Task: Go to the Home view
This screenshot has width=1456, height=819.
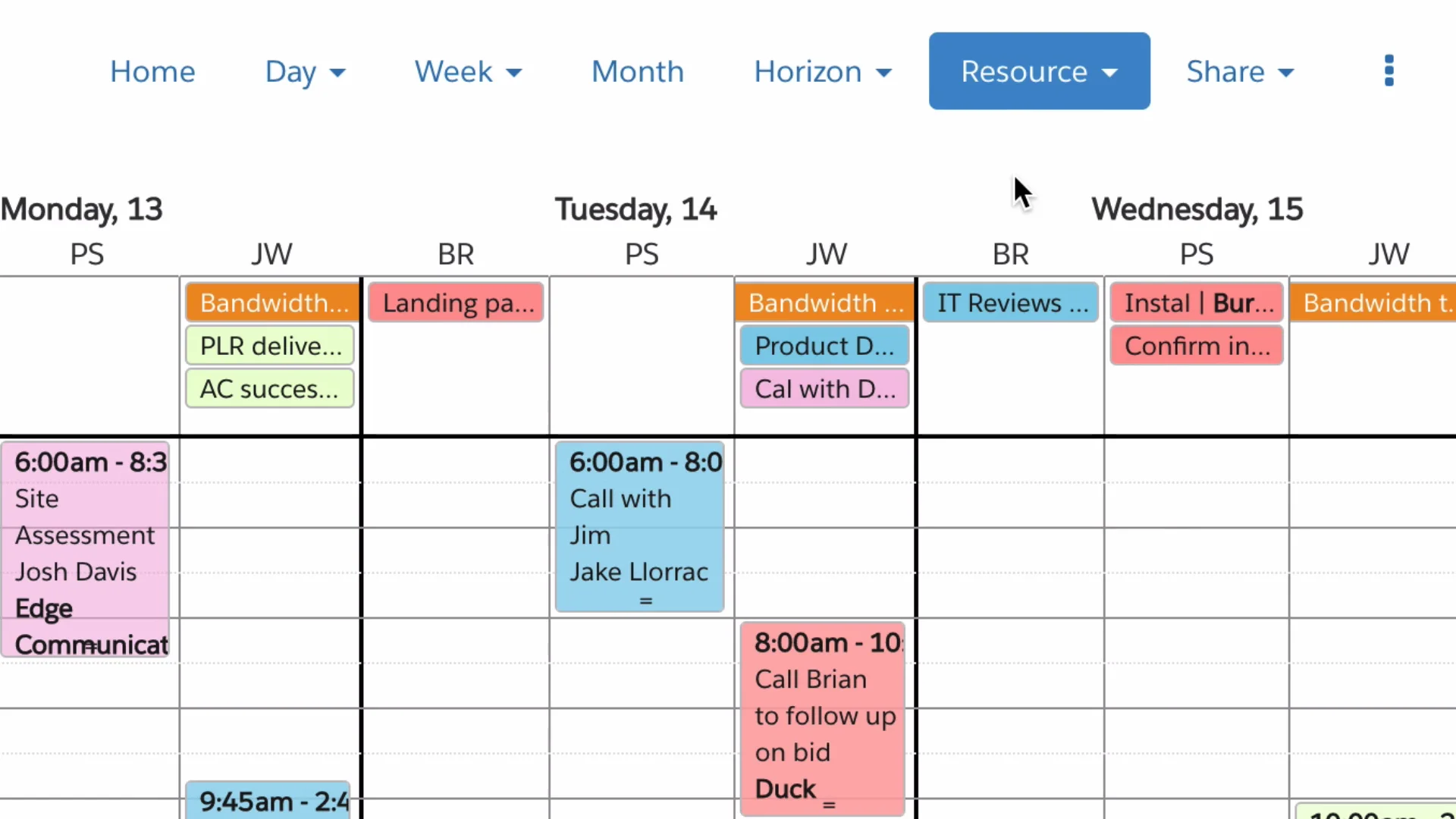Action: (x=152, y=71)
